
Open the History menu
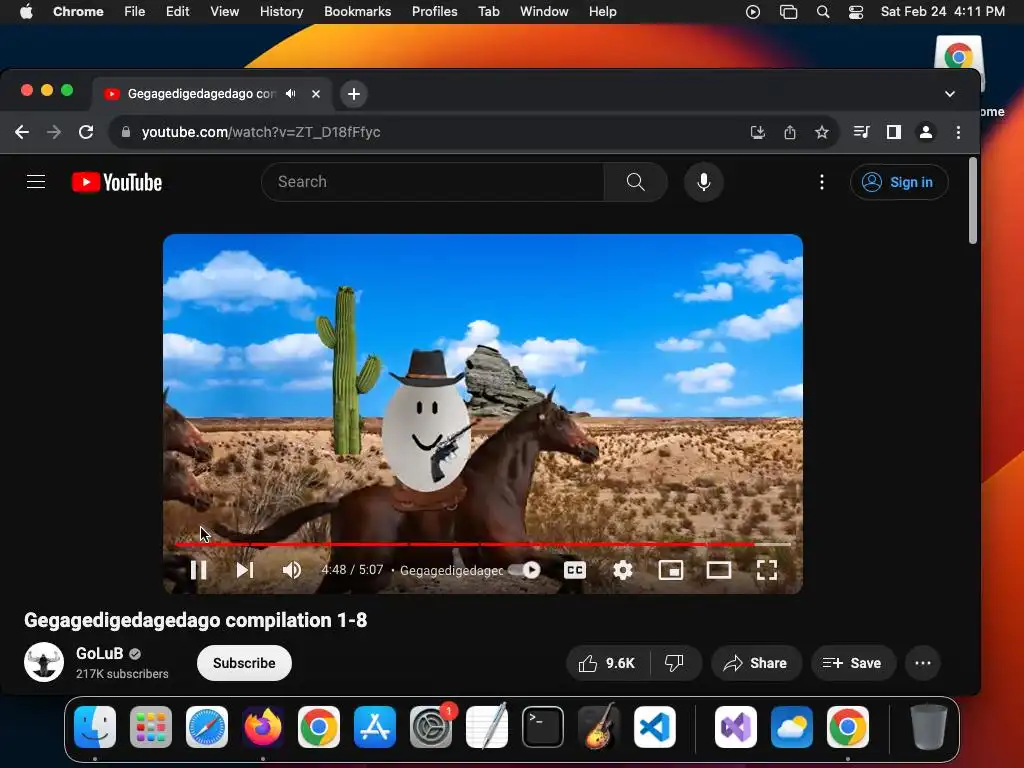pos(281,12)
